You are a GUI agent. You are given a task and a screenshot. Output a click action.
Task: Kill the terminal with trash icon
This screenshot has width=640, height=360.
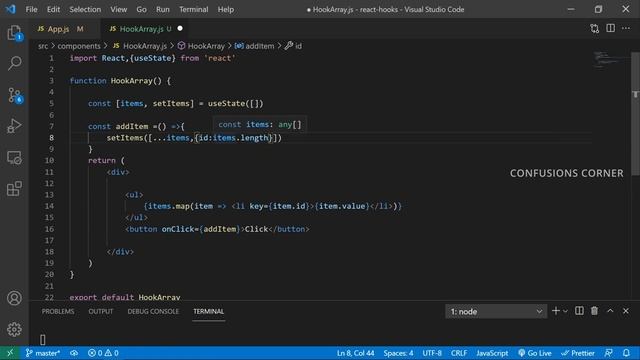[x=594, y=311]
